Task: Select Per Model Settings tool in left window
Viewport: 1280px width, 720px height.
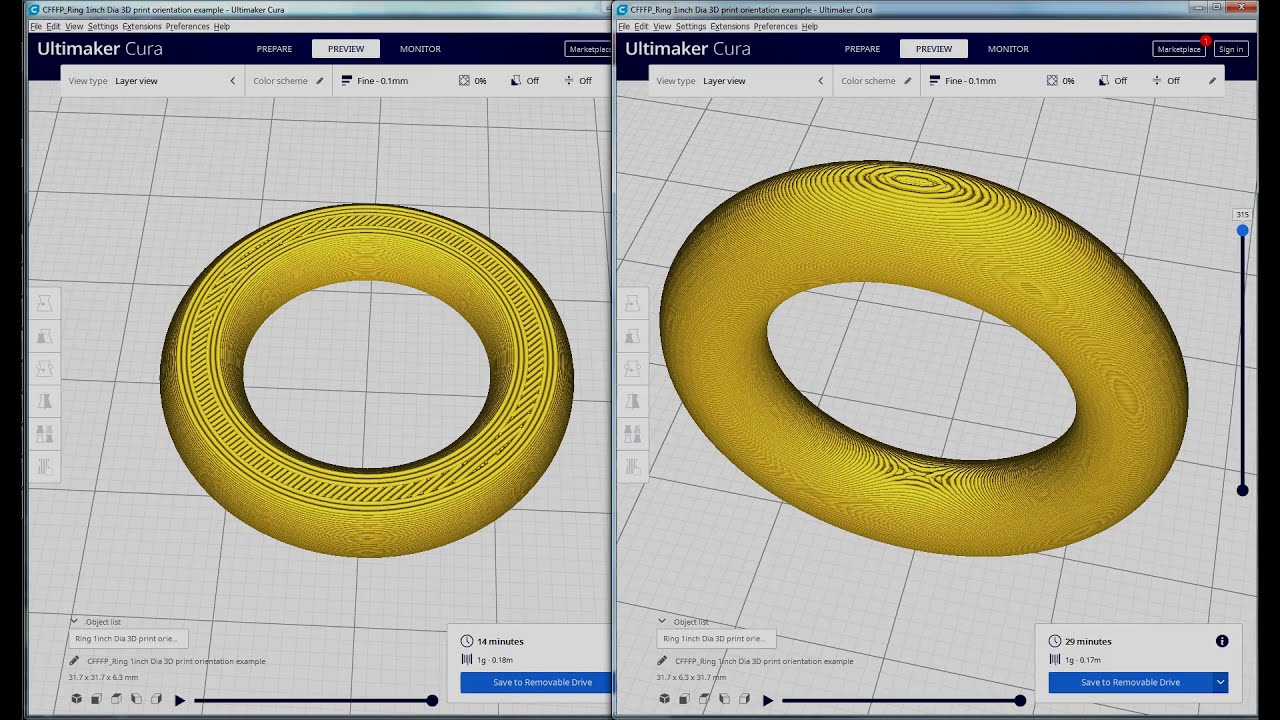Action: [44, 434]
